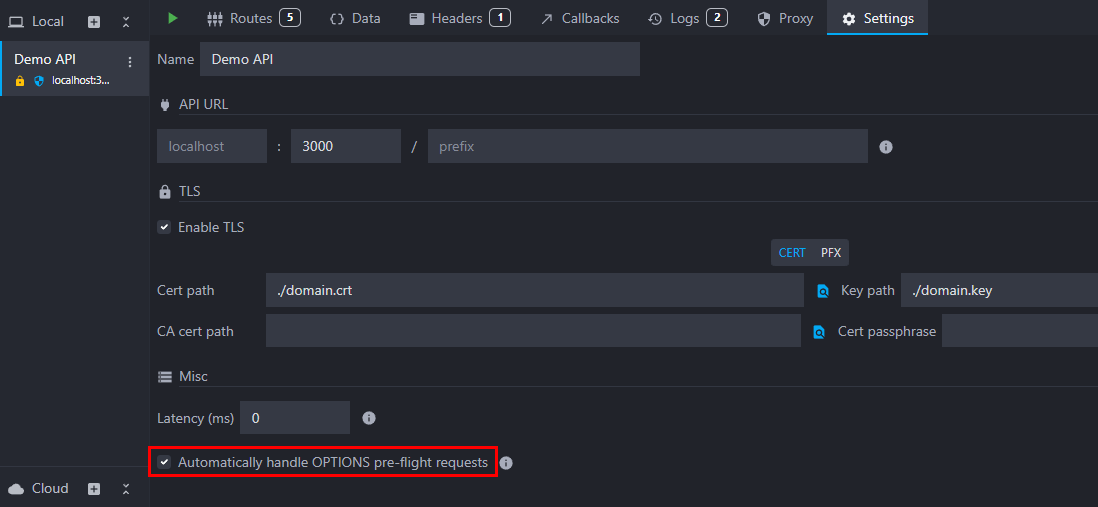1098x507 pixels.
Task: Add a new Local environment
Action: [x=94, y=21]
